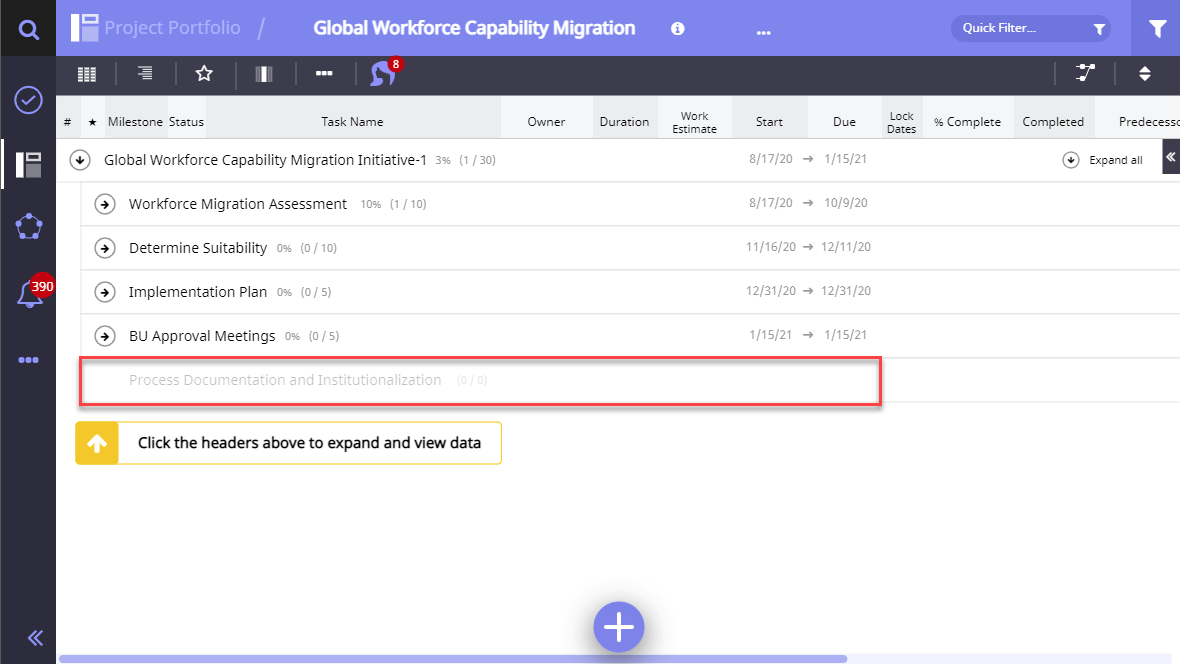Open the assistant icon with 8 badge
Screen dimensions: 1180x664
(385, 73)
